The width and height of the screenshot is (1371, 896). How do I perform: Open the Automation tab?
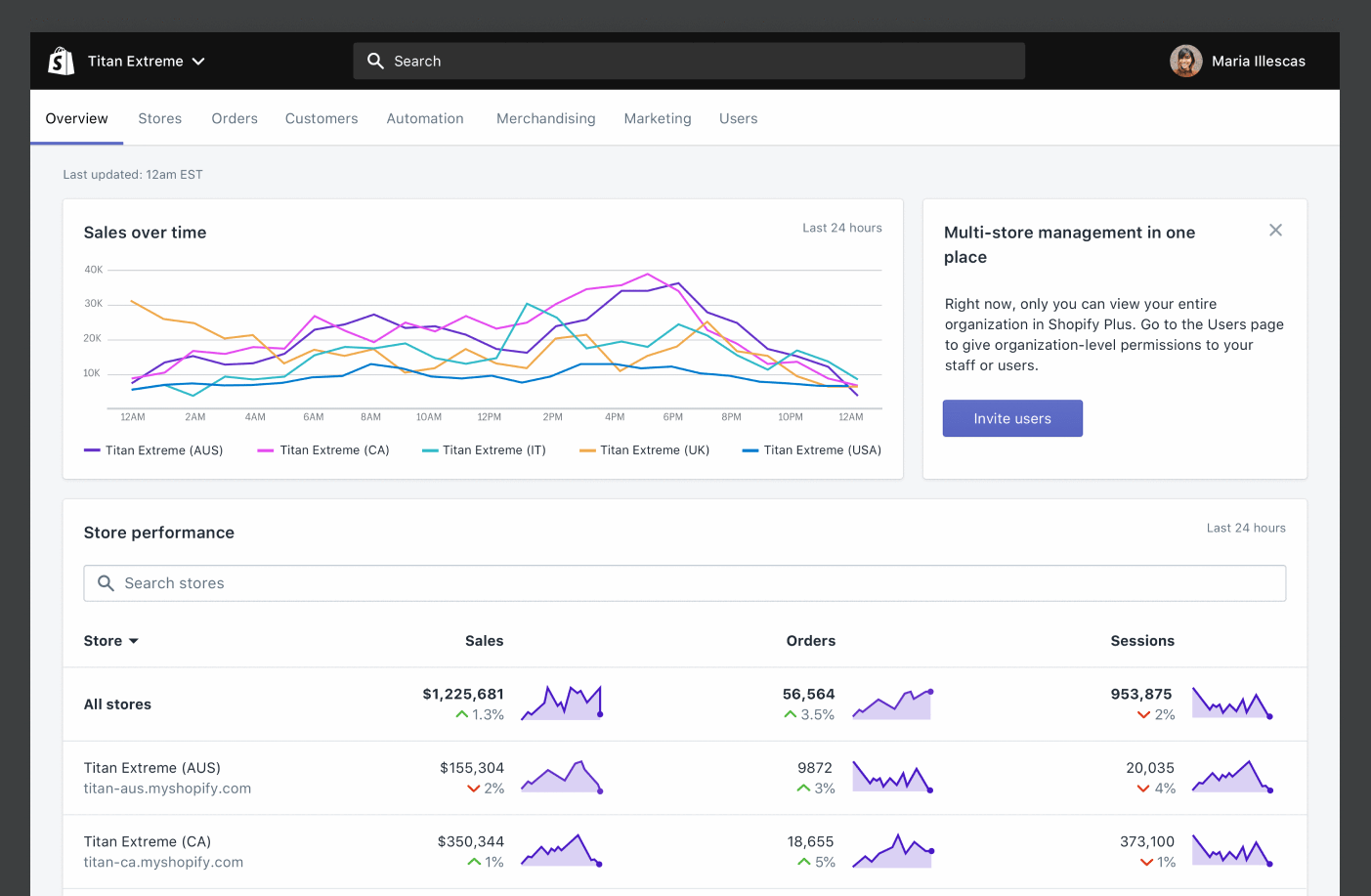pyautogui.click(x=424, y=117)
